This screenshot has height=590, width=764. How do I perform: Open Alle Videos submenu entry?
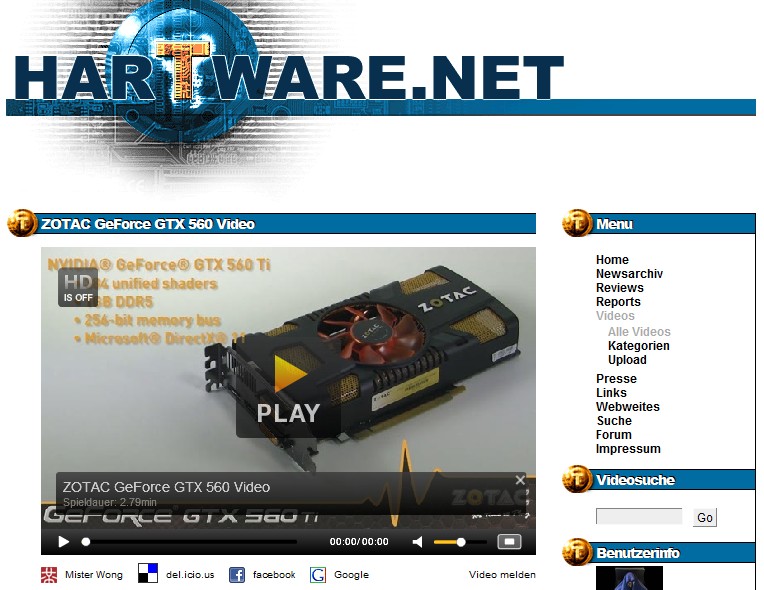[639, 332]
